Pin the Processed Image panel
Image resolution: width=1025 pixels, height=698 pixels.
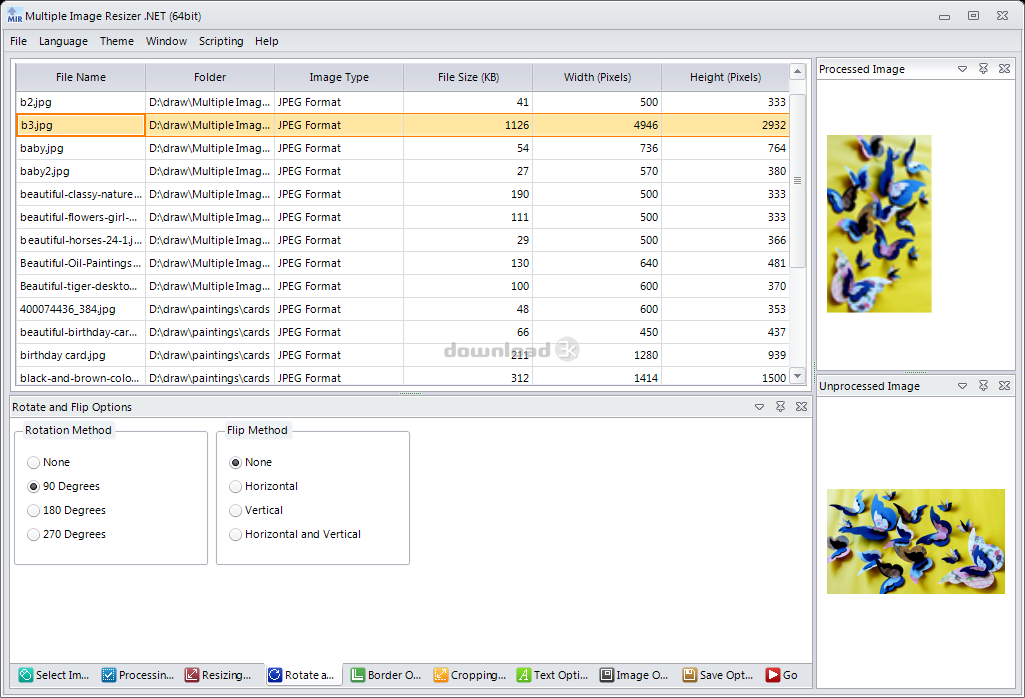coord(983,69)
